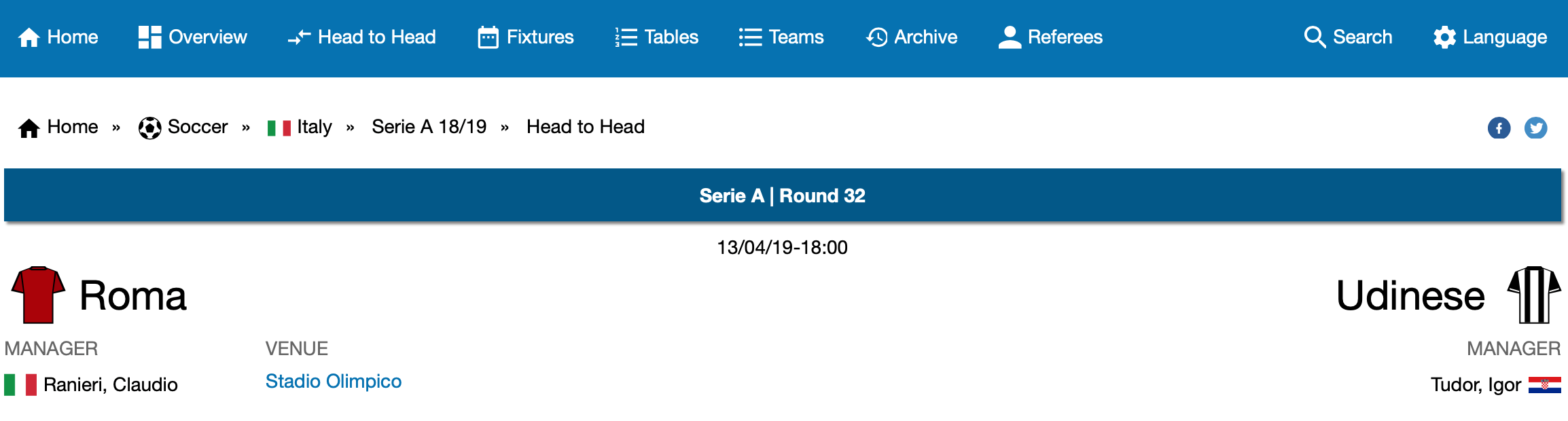
Task: Open the Archive menu item
Action: click(x=912, y=37)
